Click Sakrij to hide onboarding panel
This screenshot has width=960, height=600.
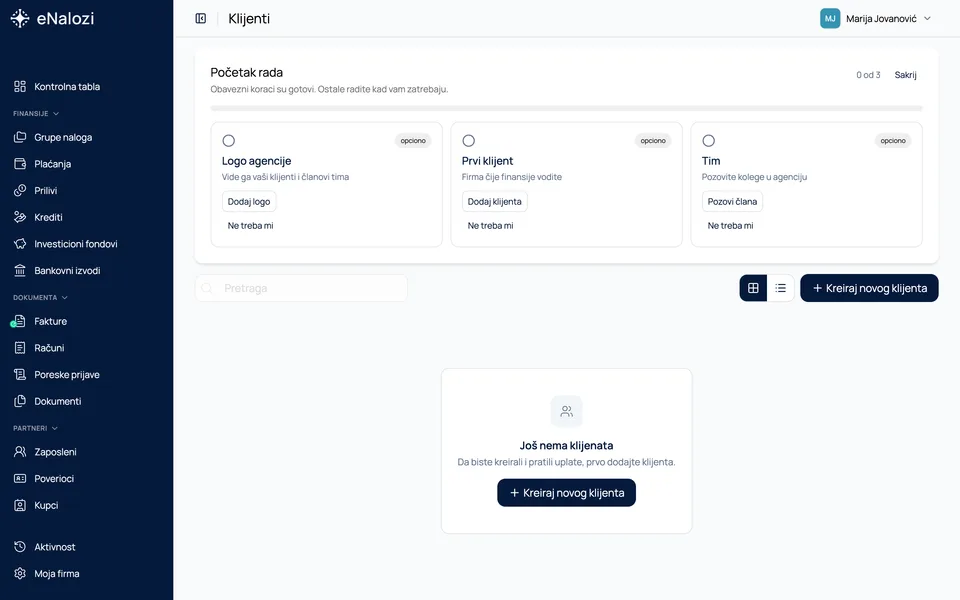tap(905, 75)
